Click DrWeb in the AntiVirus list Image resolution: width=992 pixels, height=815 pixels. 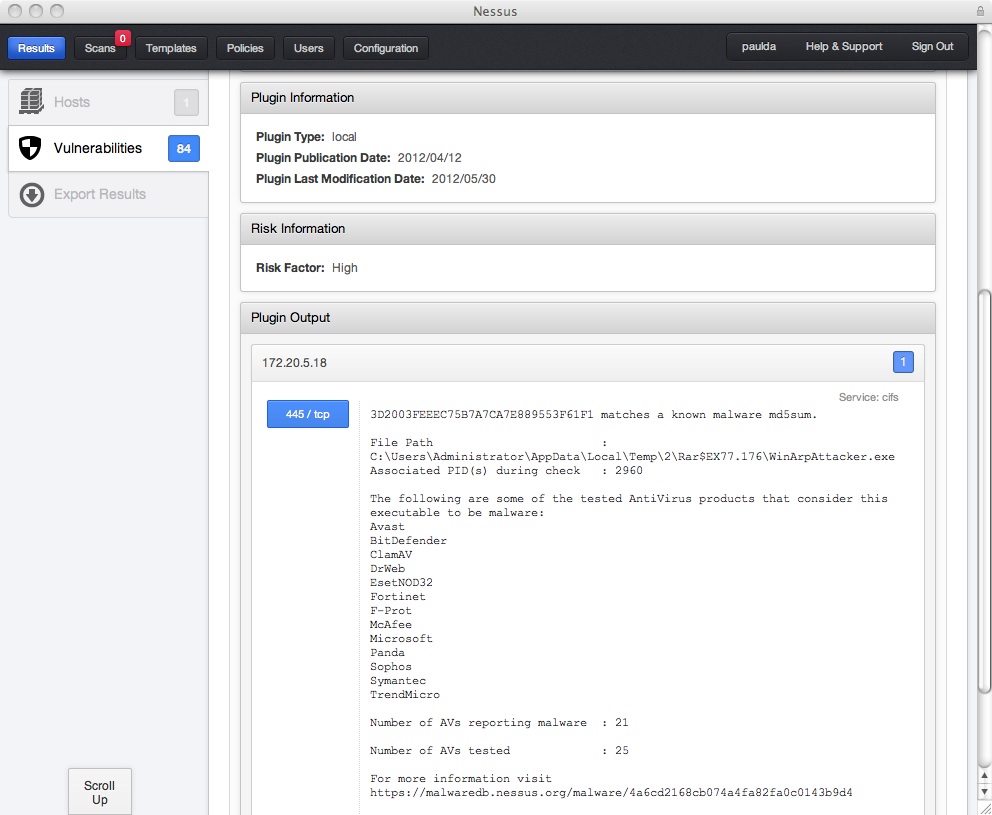click(387, 568)
